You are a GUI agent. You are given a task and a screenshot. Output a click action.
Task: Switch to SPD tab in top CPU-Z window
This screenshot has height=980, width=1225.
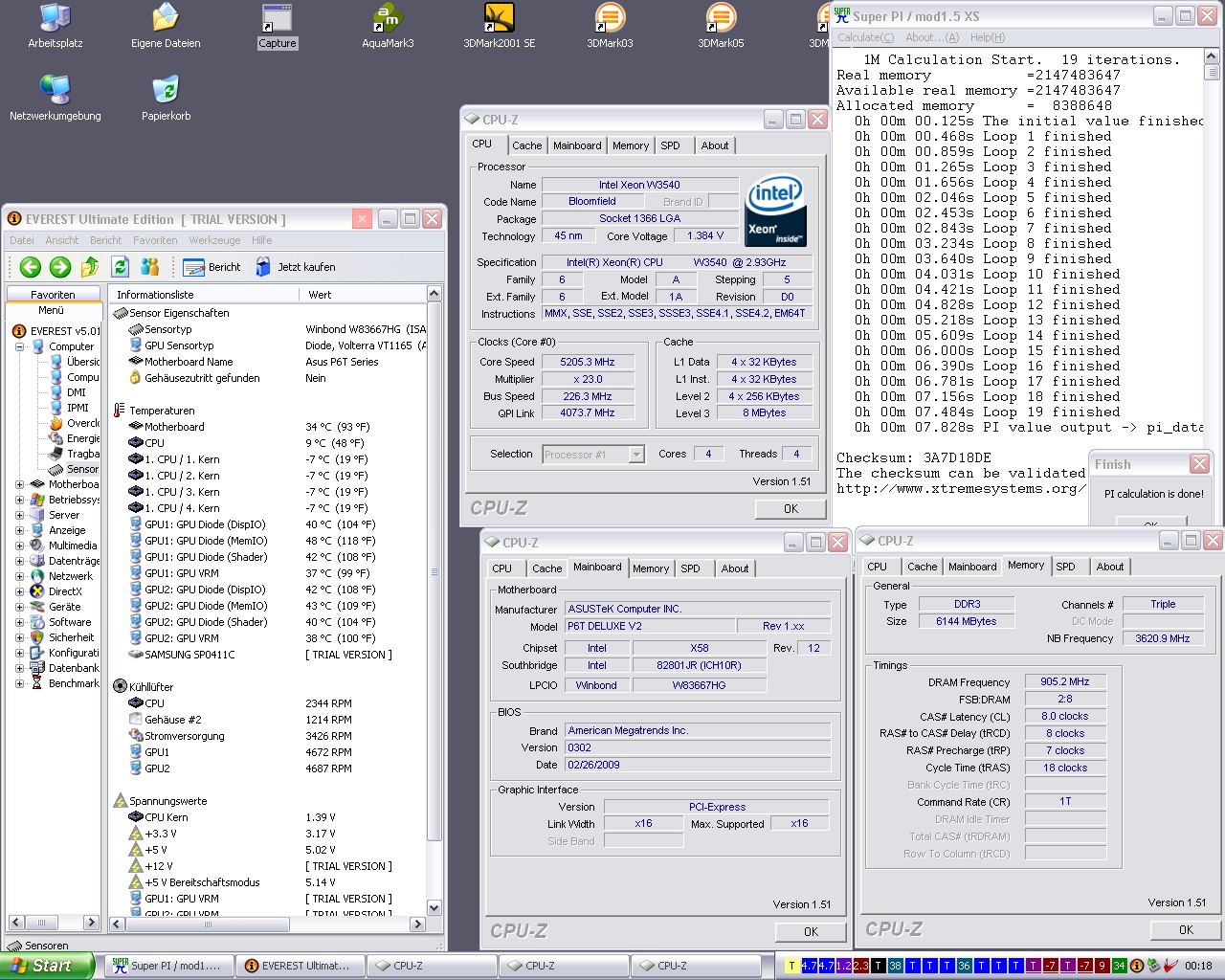[670, 145]
